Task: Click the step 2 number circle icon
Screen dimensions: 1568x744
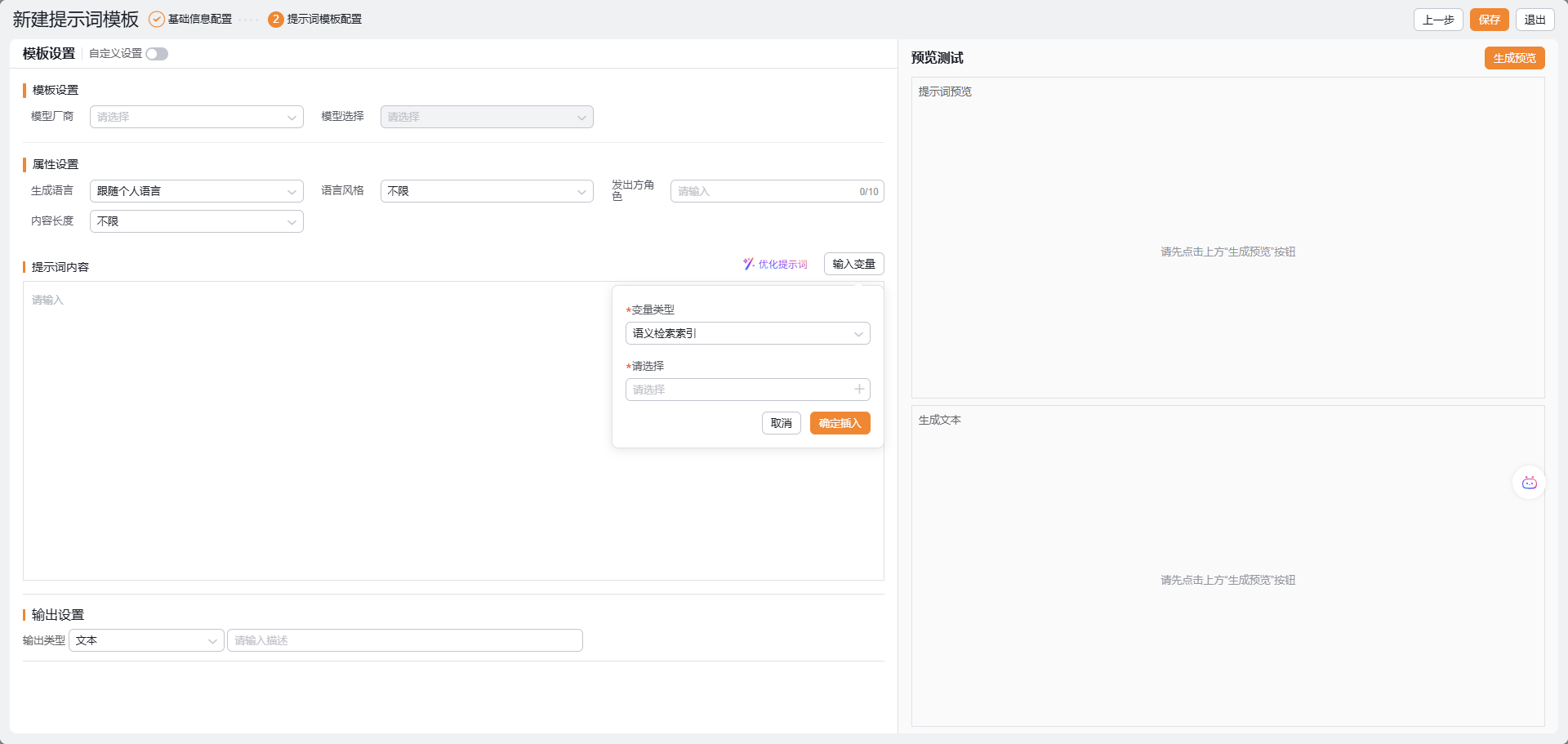Action: click(x=276, y=20)
